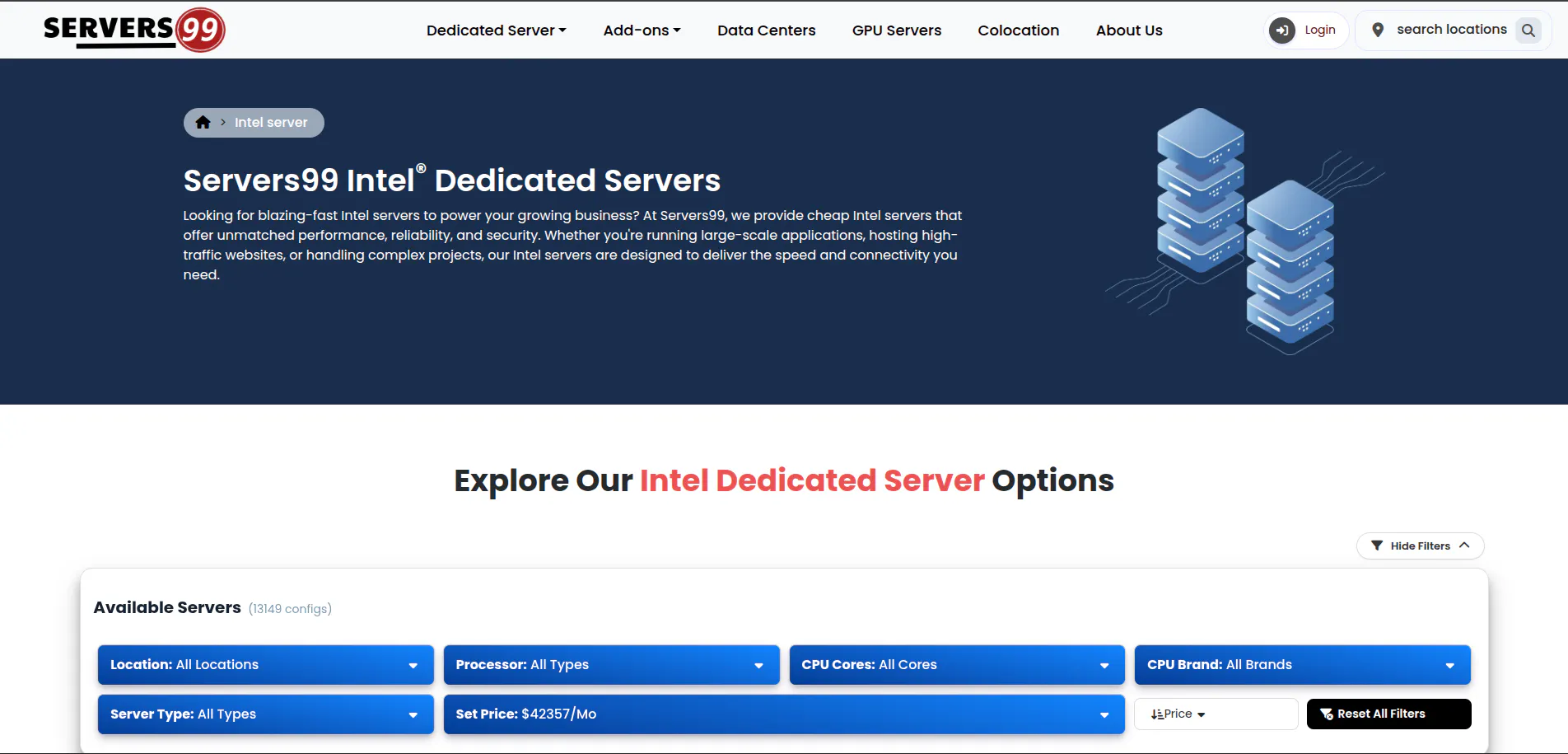
Task: Click the Servers99 logo
Action: [x=134, y=30]
